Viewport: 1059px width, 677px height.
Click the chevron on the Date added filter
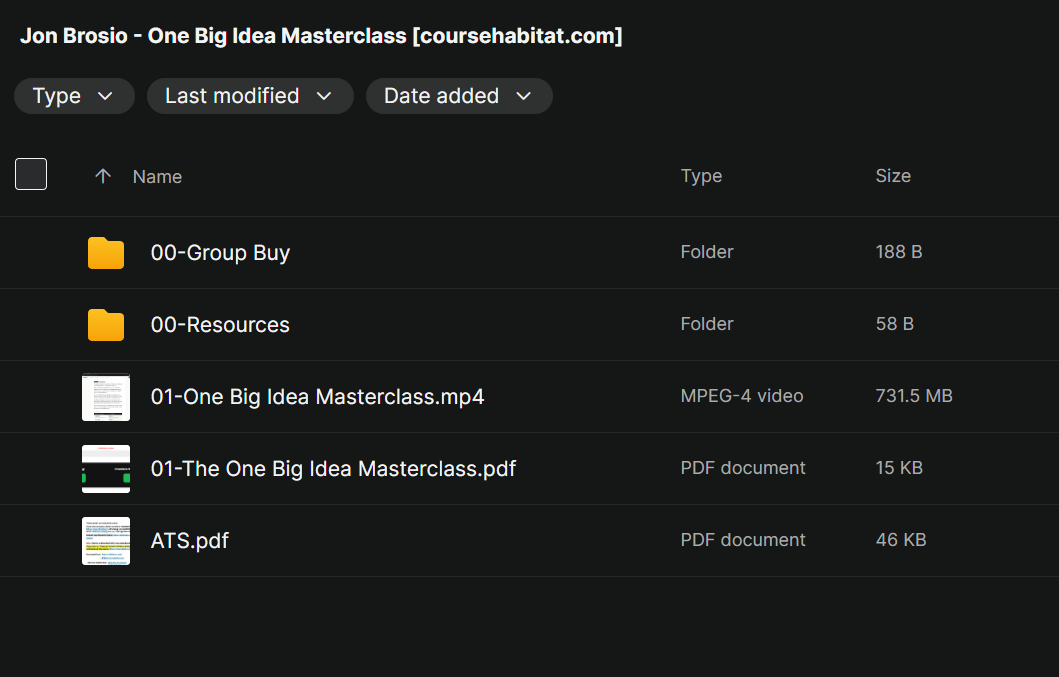[523, 97]
